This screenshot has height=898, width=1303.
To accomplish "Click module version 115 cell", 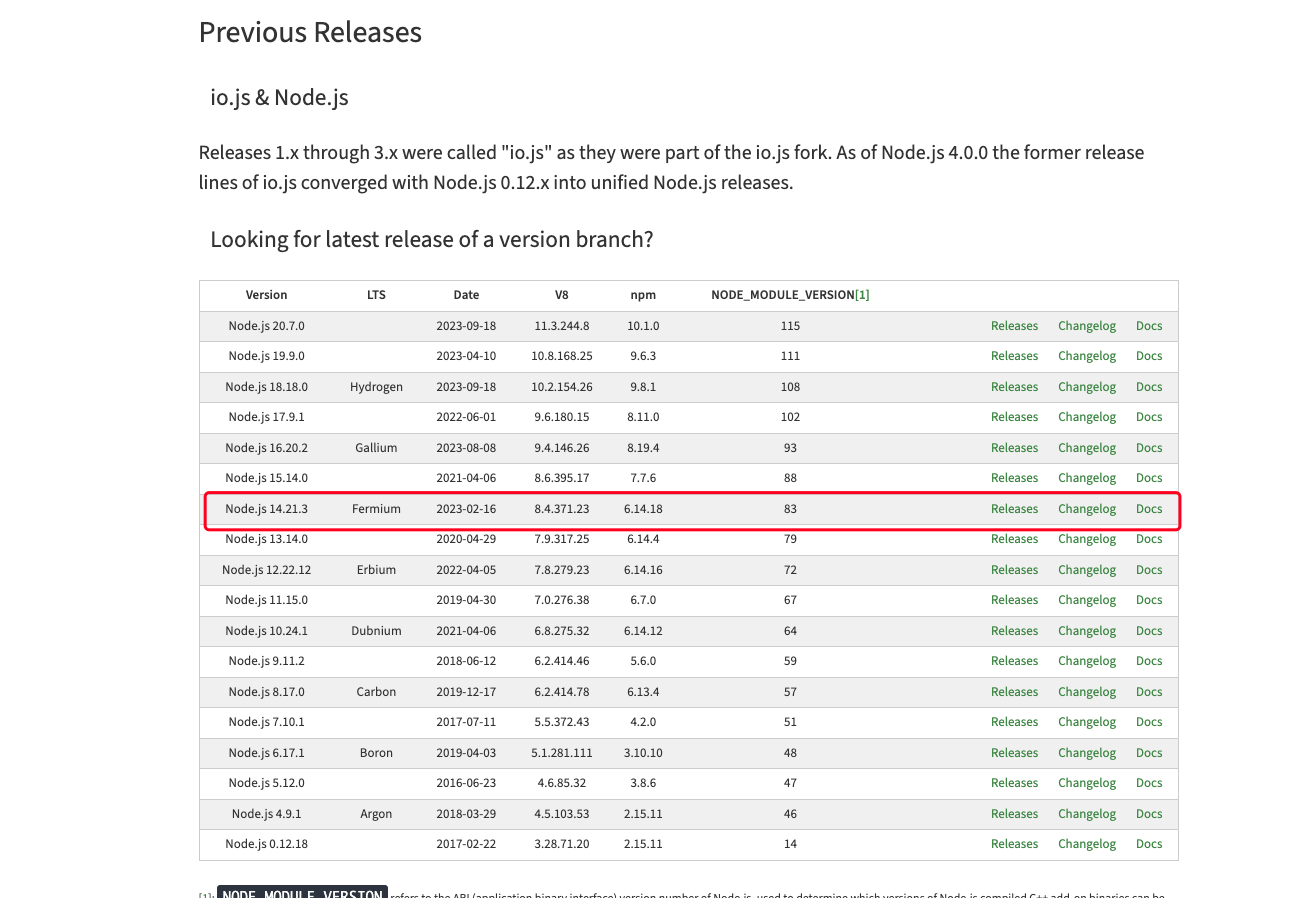I will pyautogui.click(x=790, y=326).
